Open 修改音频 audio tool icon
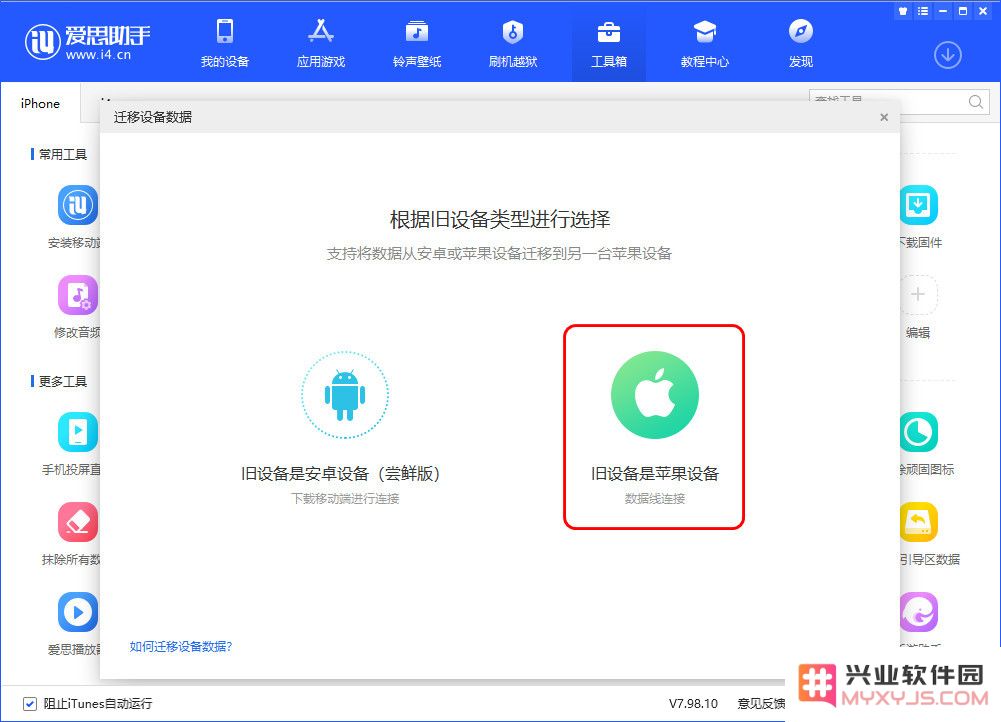This screenshot has height=722, width=1001. (78, 295)
